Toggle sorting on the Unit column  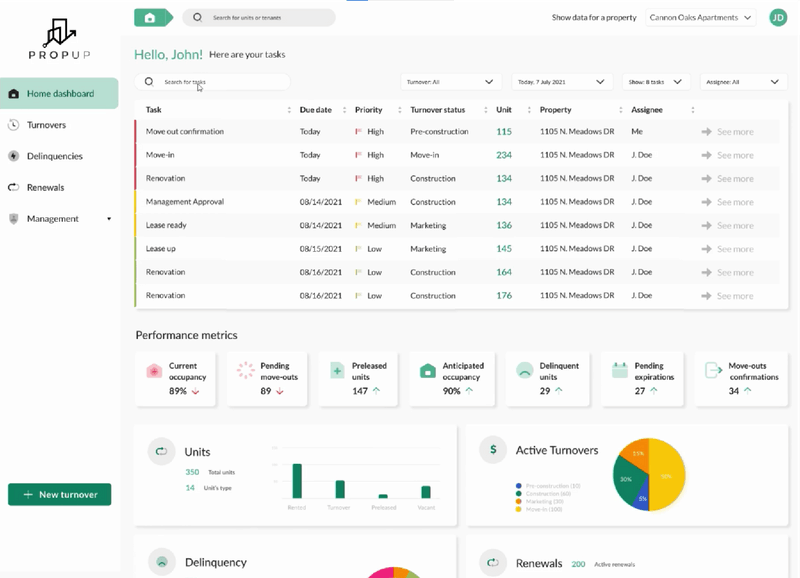pos(505,109)
